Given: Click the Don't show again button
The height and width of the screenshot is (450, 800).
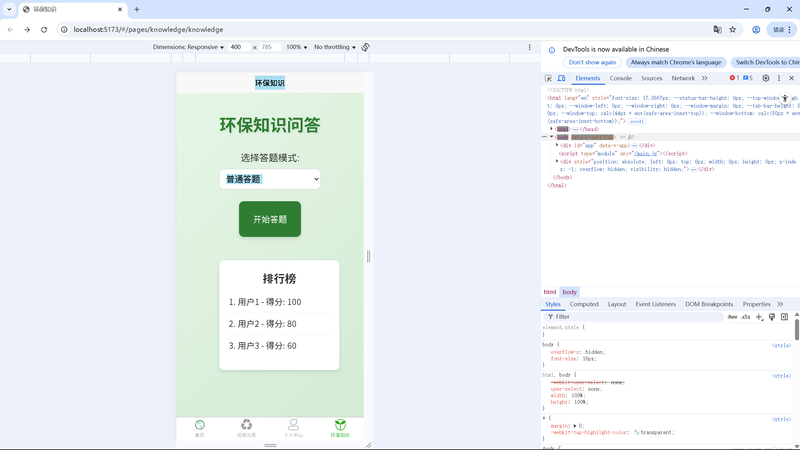Looking at the screenshot, I should click(592, 62).
